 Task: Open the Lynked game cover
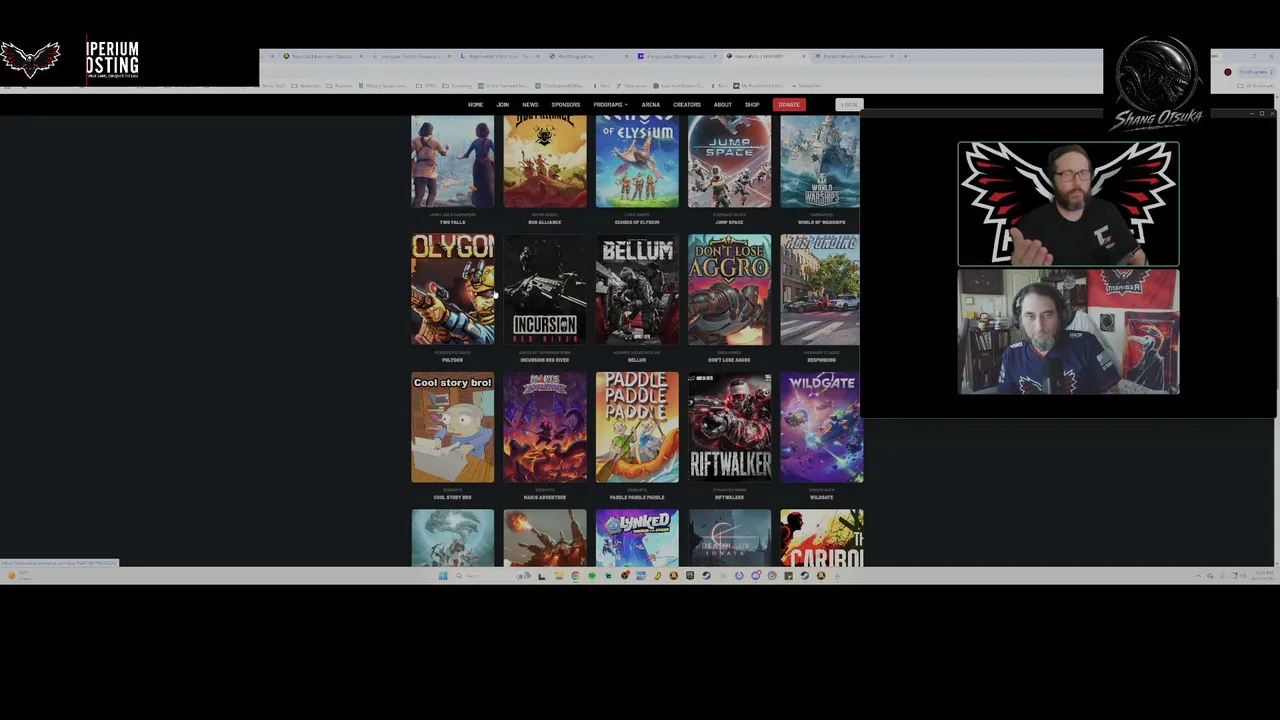click(637, 538)
